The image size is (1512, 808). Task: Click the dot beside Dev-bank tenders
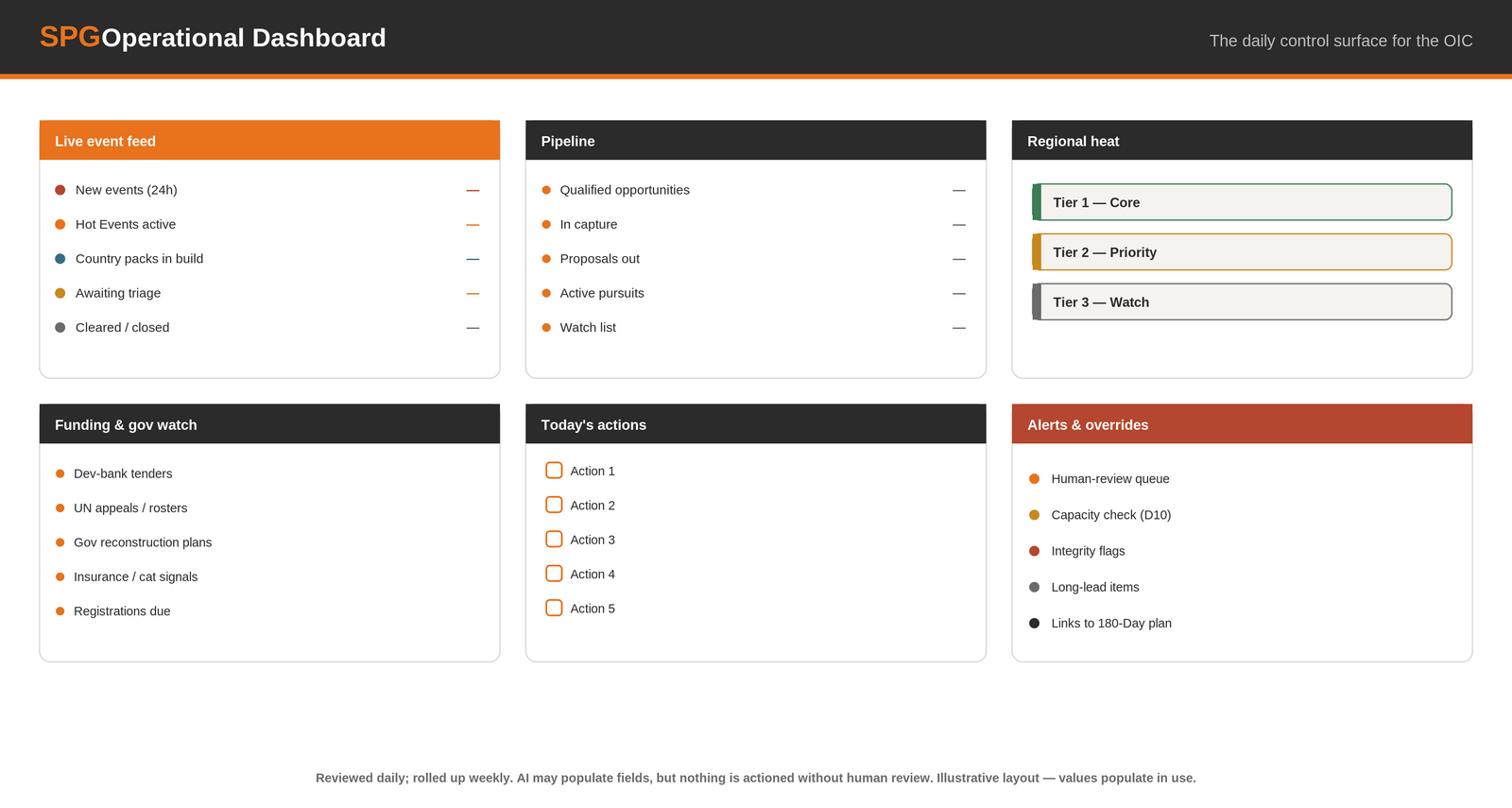(60, 473)
